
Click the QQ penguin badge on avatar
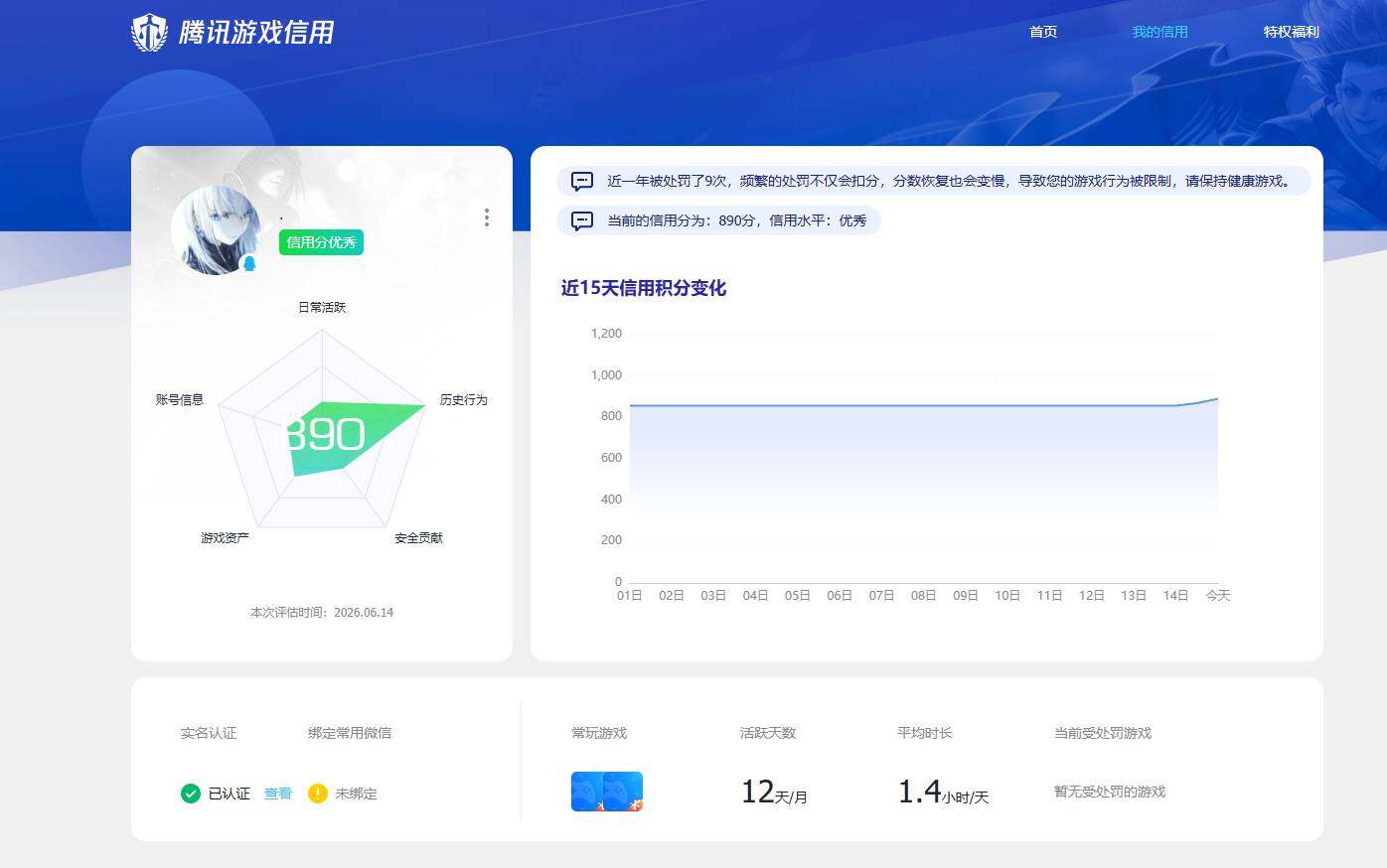click(249, 263)
